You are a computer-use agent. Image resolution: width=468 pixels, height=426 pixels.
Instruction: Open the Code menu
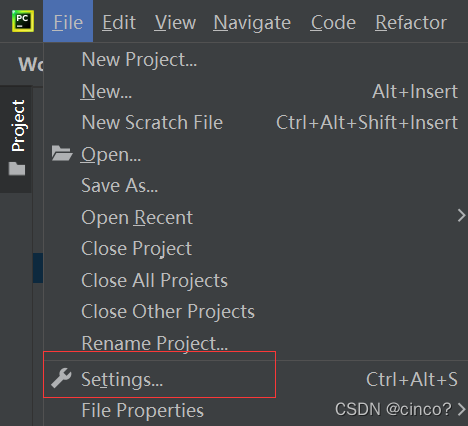[333, 22]
